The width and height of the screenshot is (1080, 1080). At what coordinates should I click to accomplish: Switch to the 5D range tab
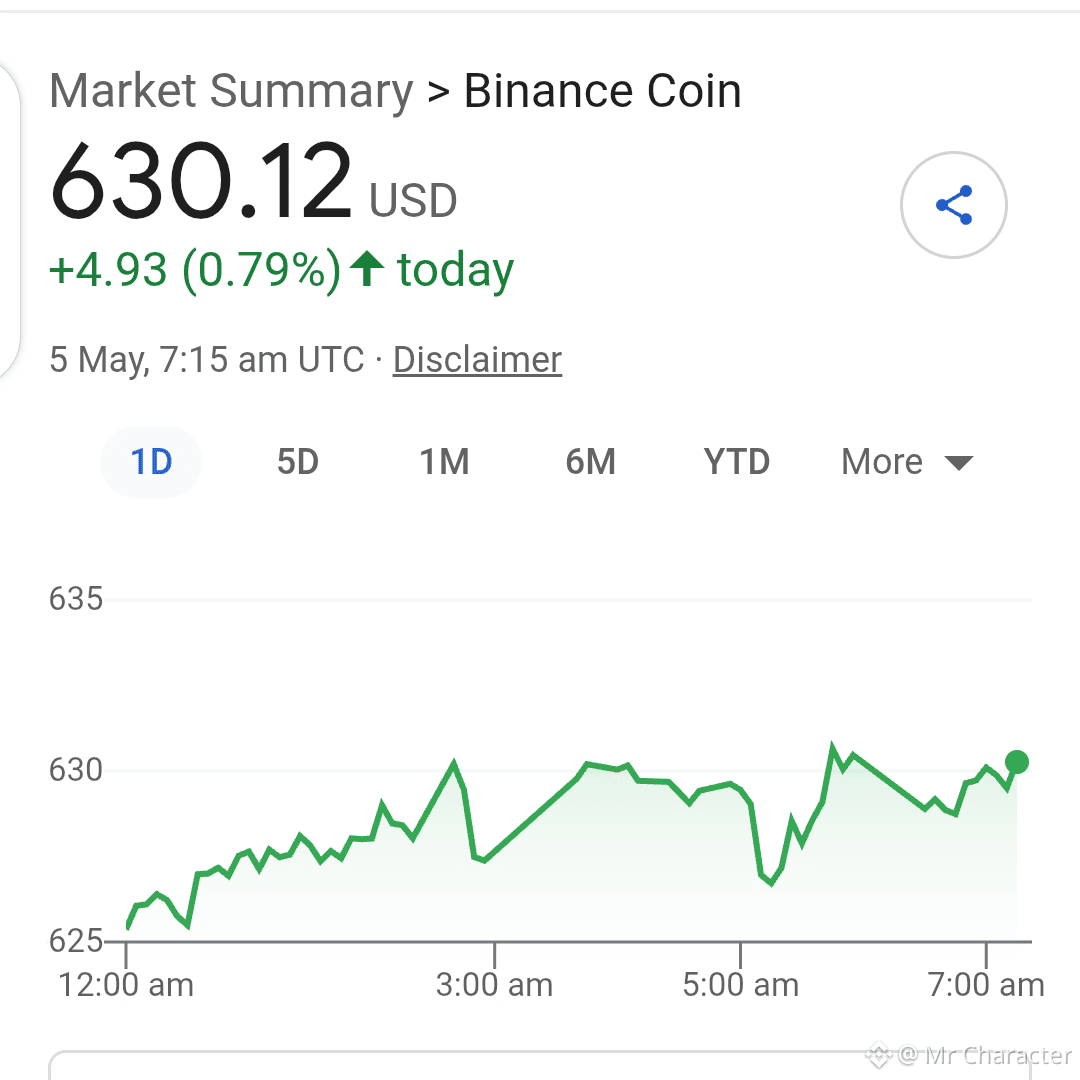[298, 461]
